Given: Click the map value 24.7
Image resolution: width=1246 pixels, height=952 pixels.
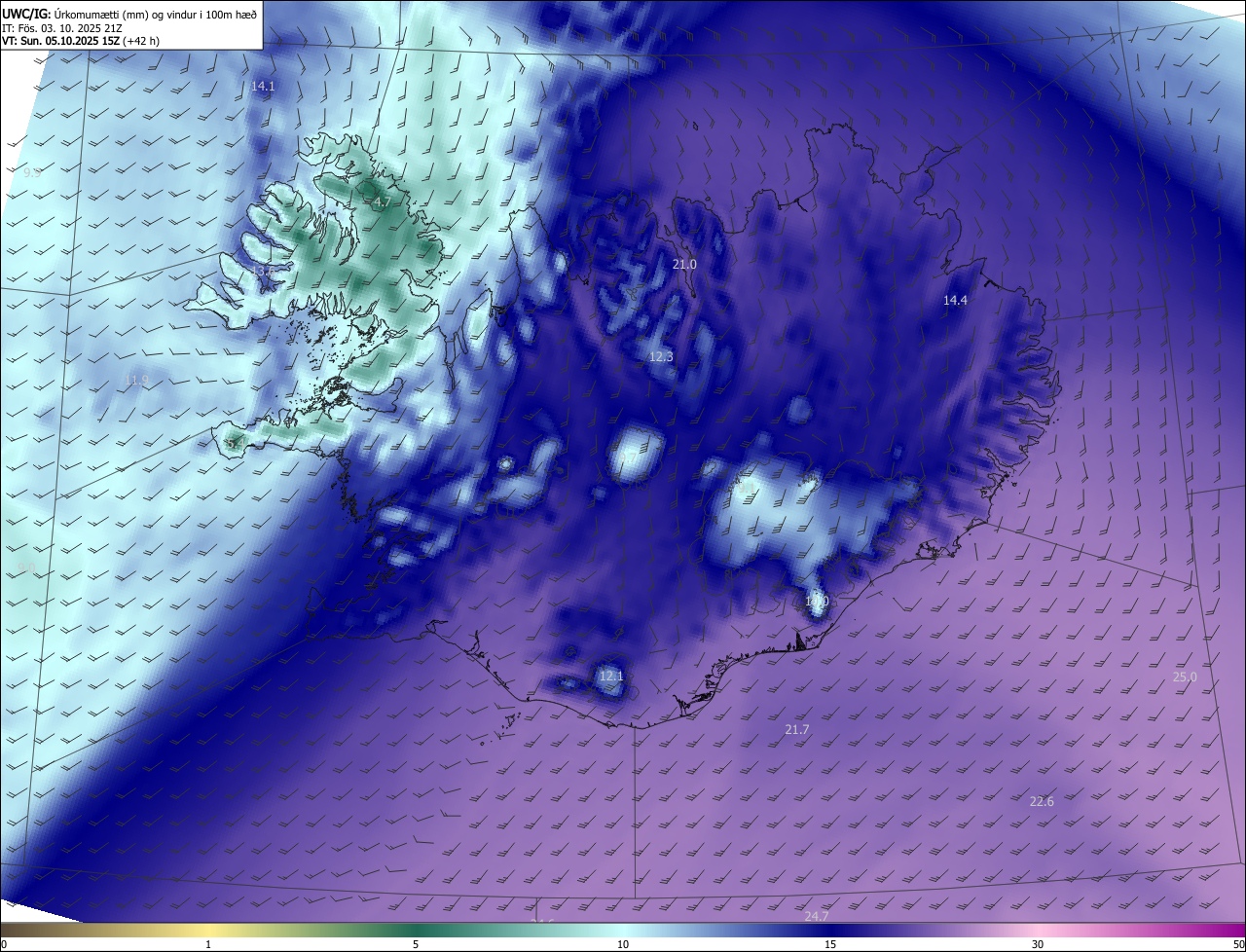Looking at the screenshot, I should (816, 917).
